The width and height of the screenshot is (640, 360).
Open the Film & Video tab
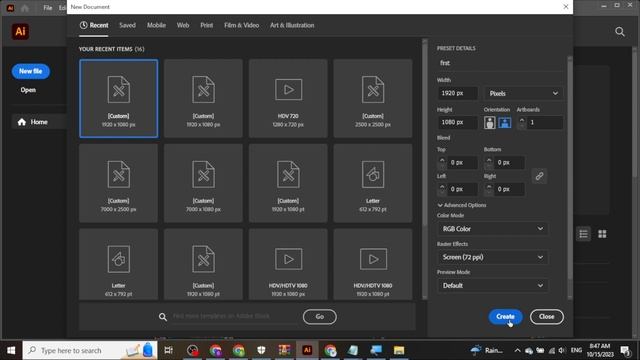click(x=241, y=25)
